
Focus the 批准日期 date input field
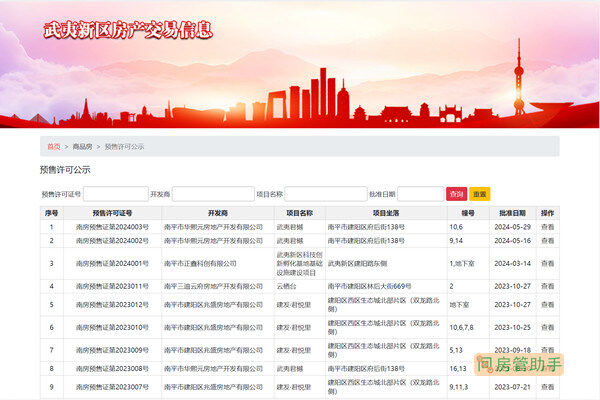421,194
